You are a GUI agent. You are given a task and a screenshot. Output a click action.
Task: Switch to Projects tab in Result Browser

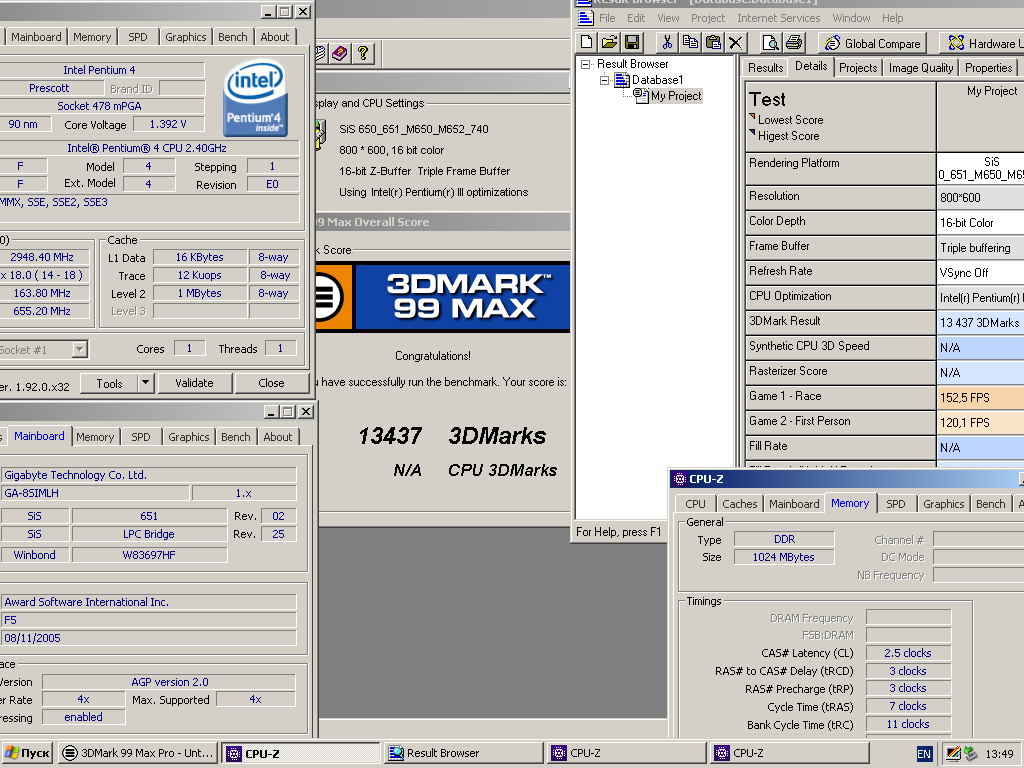[858, 68]
